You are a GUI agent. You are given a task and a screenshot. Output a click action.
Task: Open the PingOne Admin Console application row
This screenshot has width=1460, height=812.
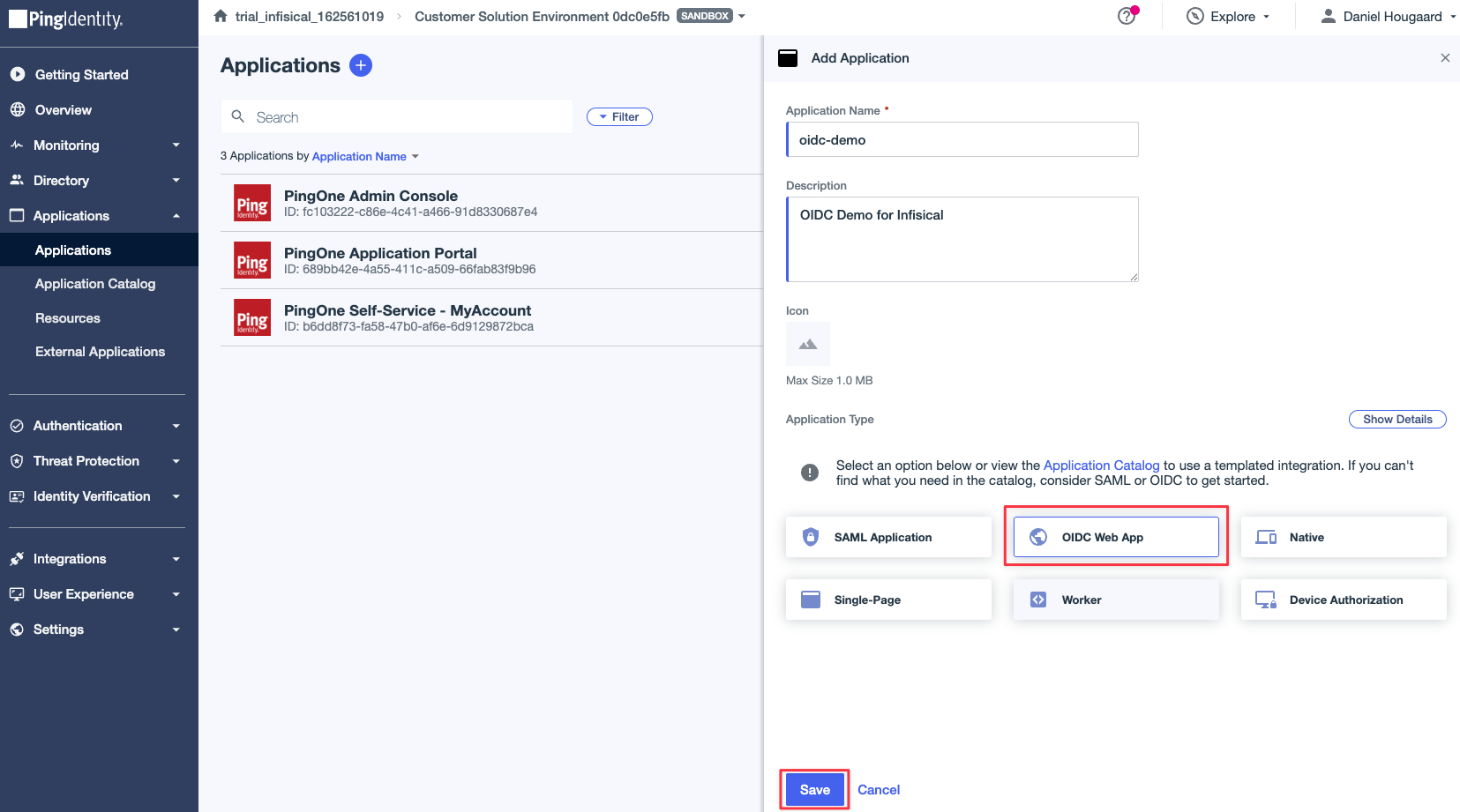(491, 203)
